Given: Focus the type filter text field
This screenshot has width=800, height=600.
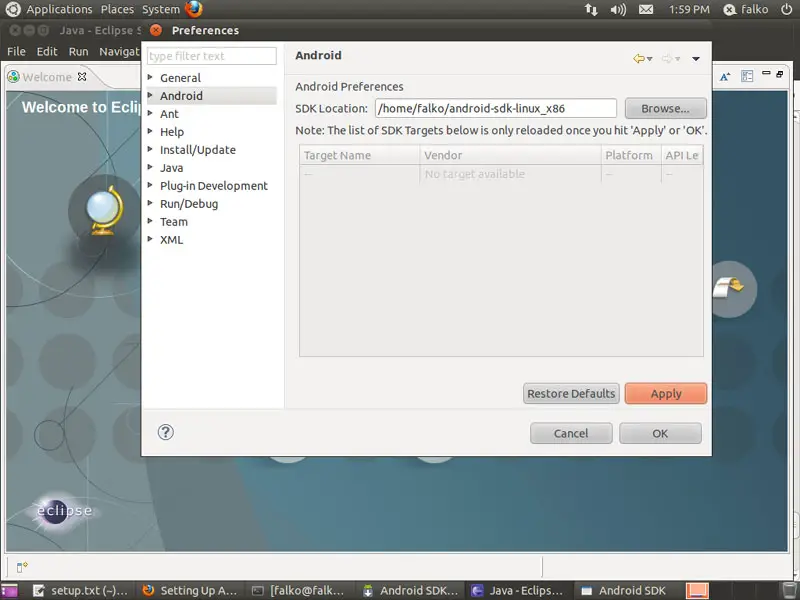Looking at the screenshot, I should click(211, 56).
